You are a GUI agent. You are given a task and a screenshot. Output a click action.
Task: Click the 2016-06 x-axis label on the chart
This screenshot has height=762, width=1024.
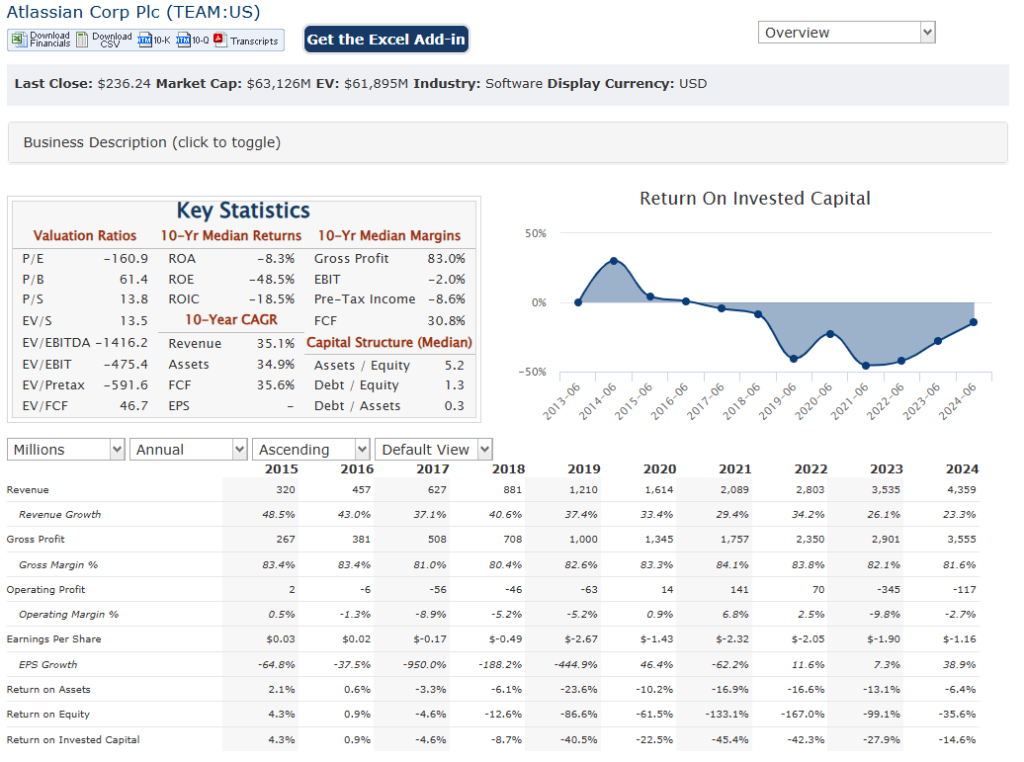[x=669, y=401]
